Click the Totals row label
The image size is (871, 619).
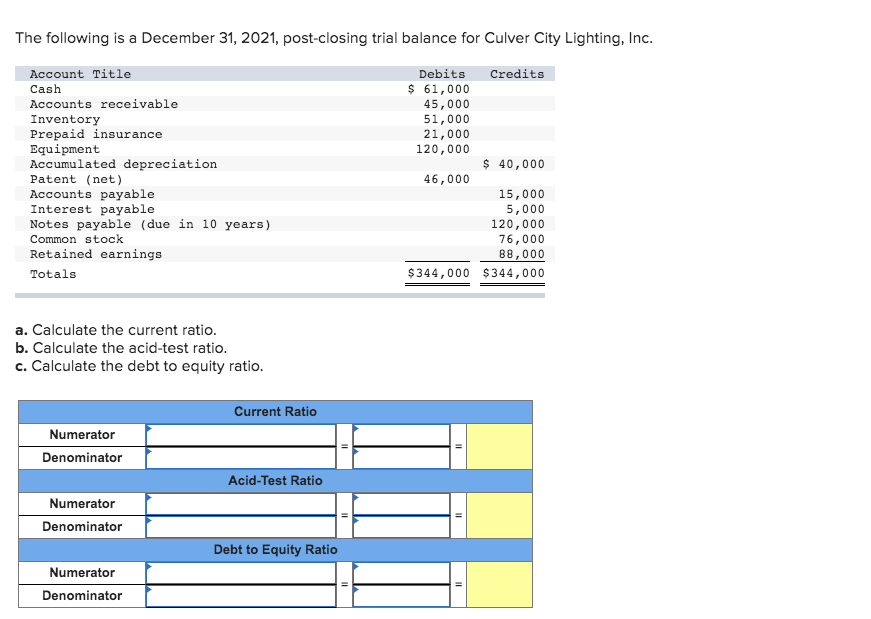coord(53,274)
